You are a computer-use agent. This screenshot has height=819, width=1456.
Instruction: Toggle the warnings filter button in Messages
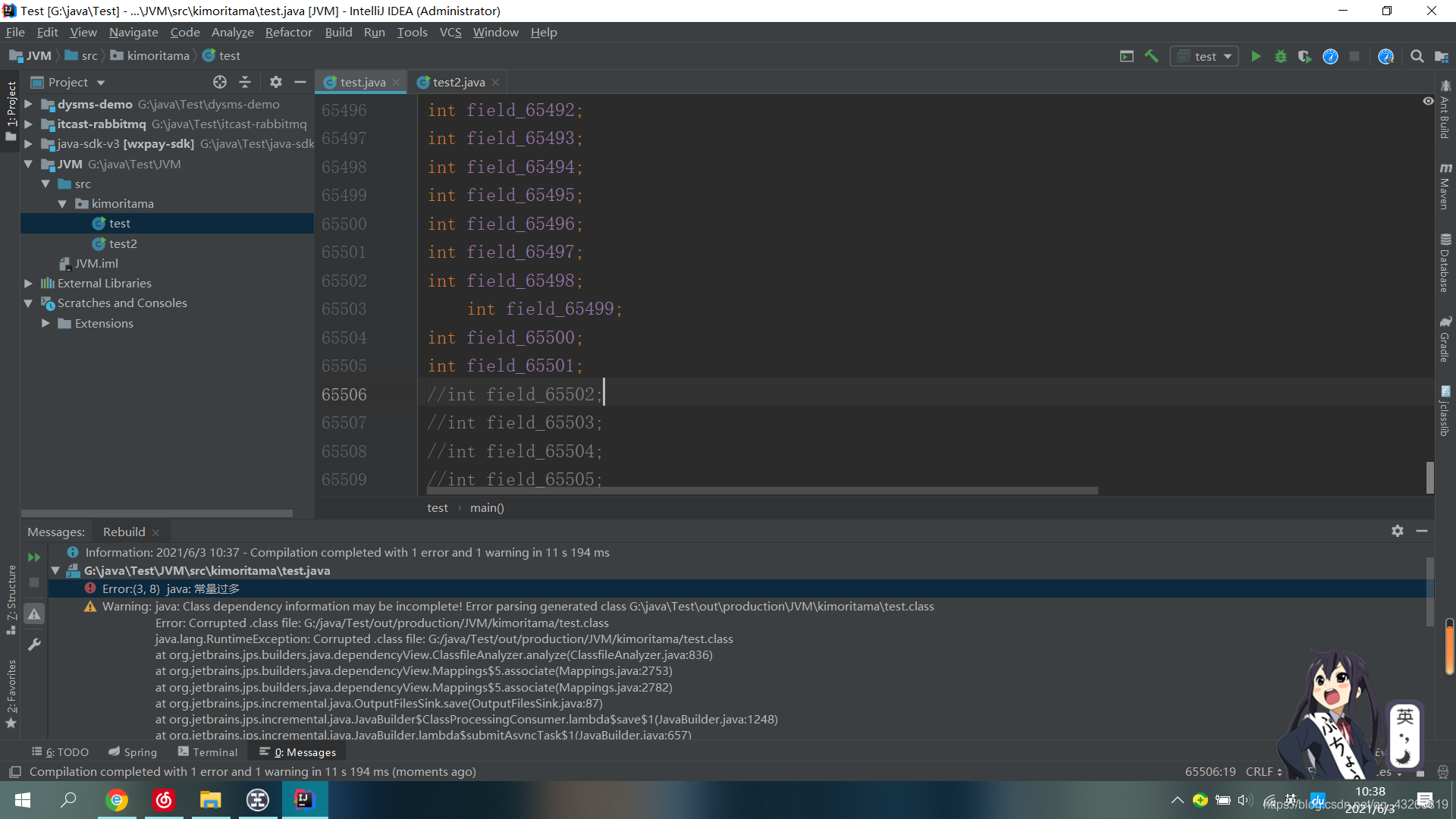(x=34, y=614)
